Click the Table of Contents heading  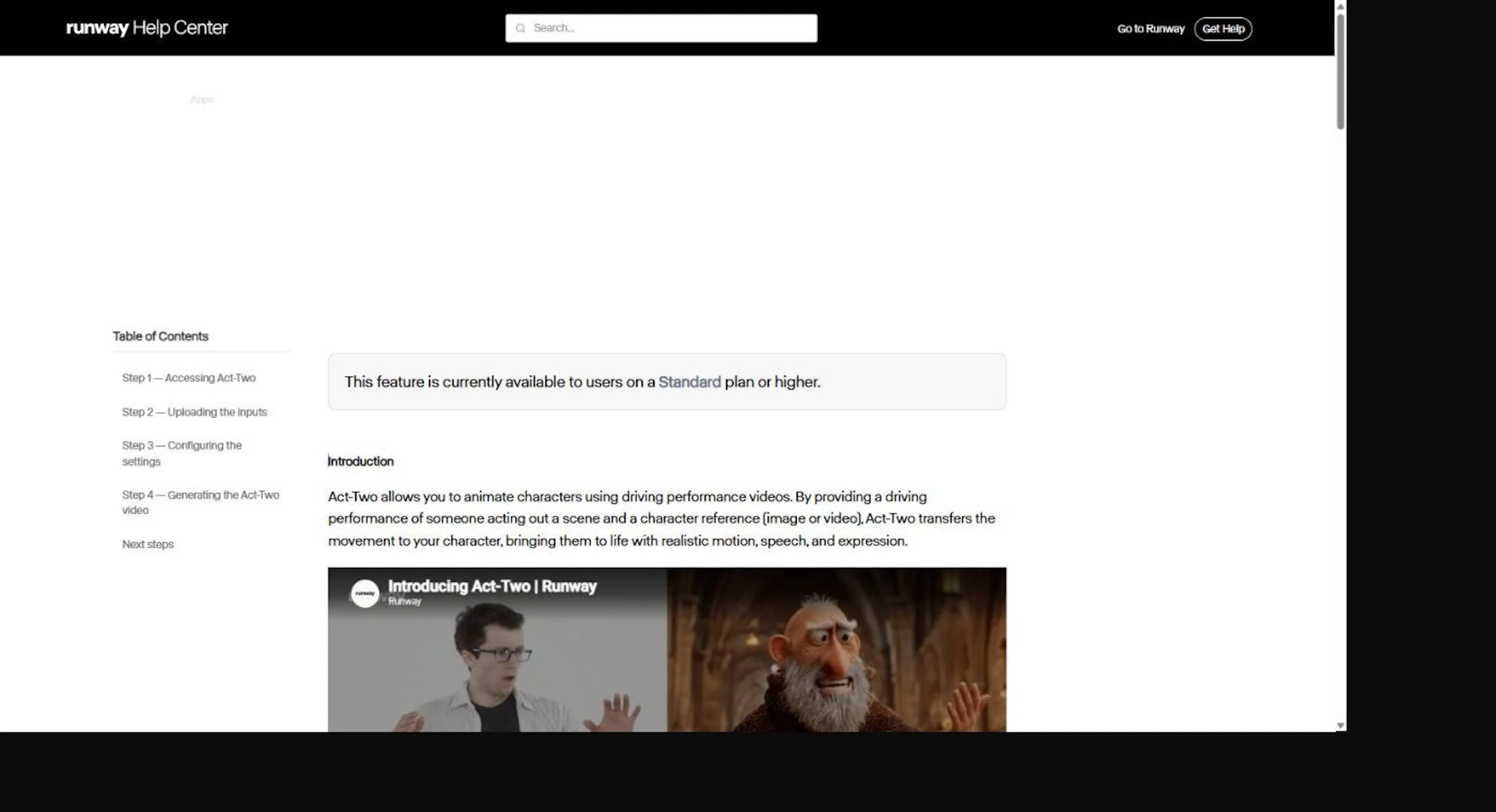coord(160,336)
